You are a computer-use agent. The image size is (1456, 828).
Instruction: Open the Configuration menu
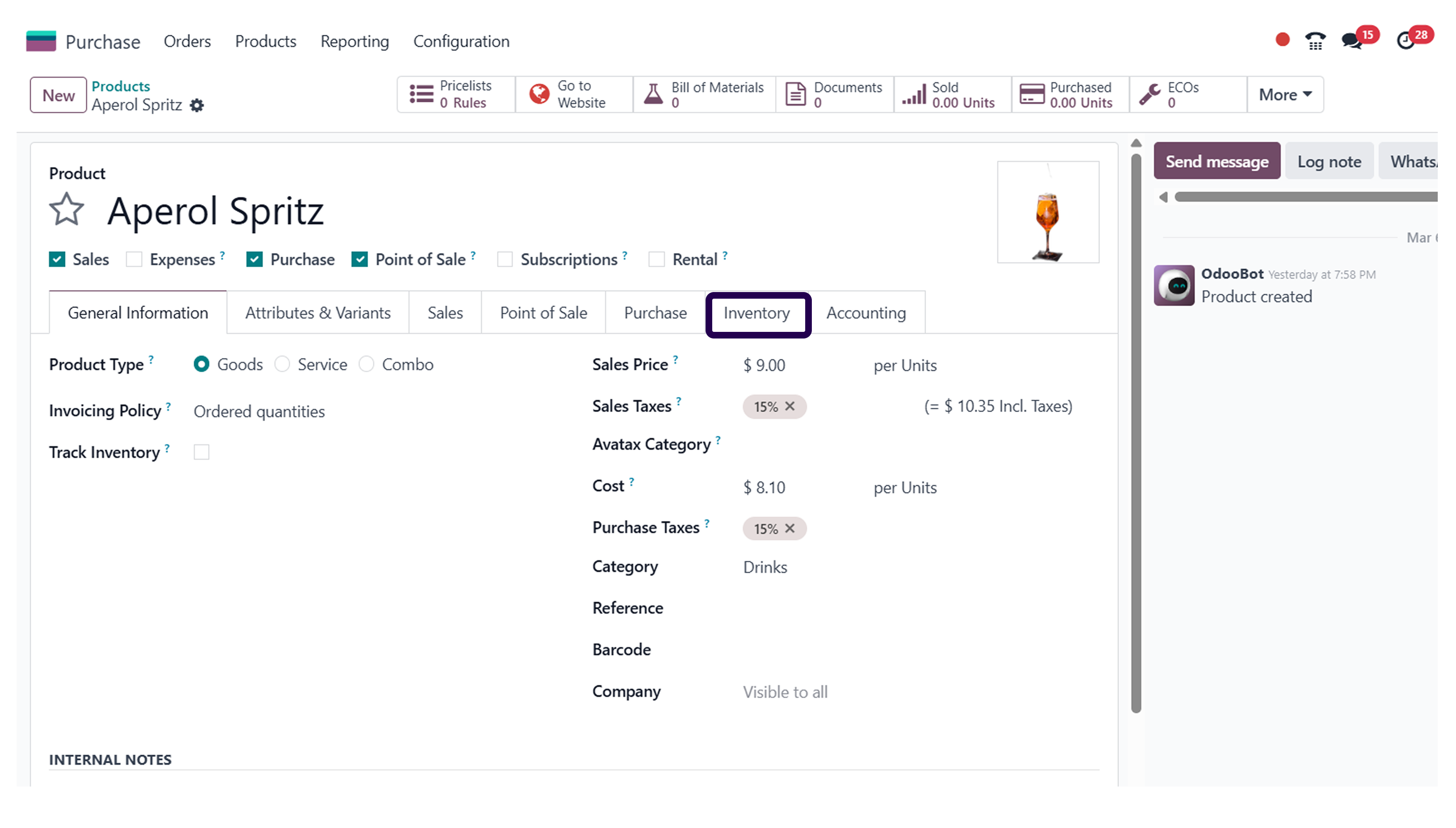[462, 41]
